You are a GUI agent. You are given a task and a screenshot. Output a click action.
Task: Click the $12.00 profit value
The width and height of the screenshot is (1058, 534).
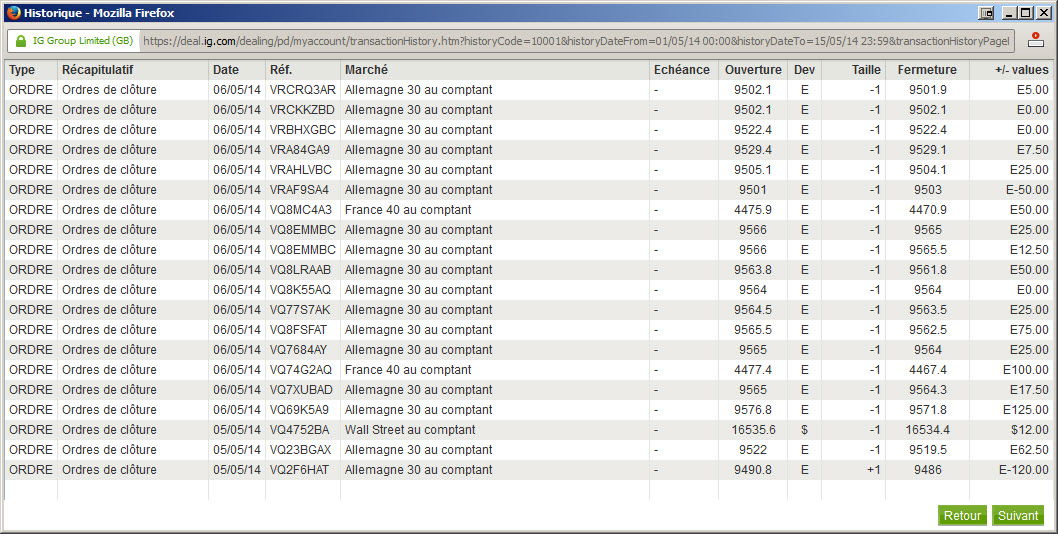[x=1030, y=429]
